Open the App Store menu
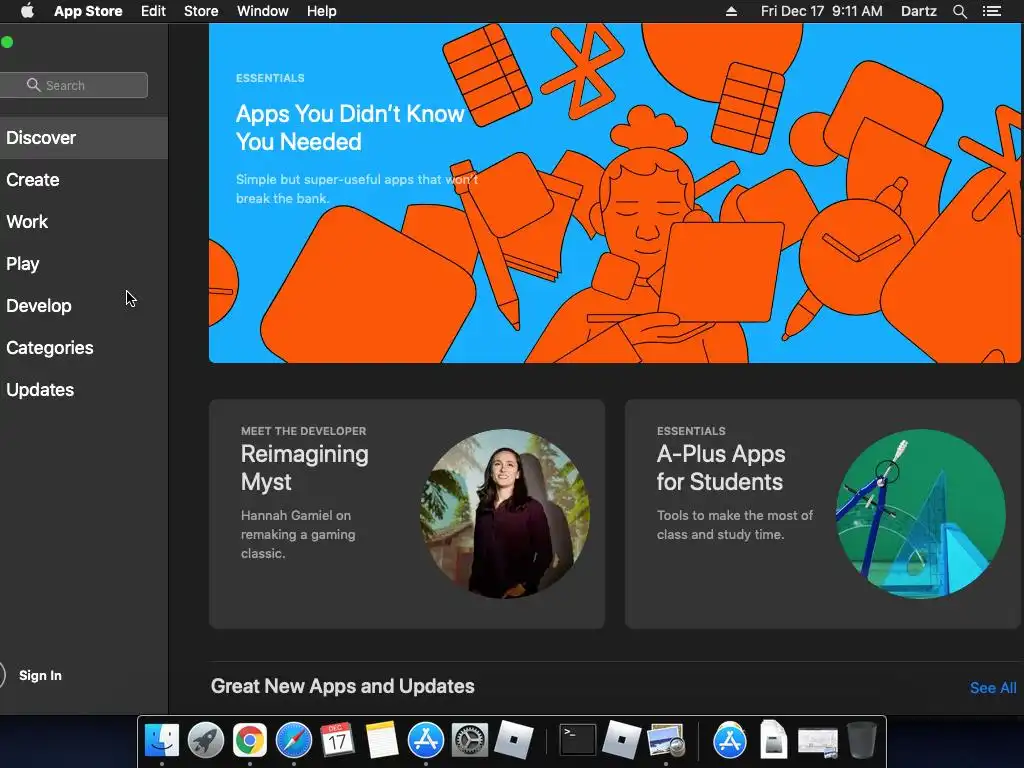Image resolution: width=1024 pixels, height=768 pixels. pos(88,11)
